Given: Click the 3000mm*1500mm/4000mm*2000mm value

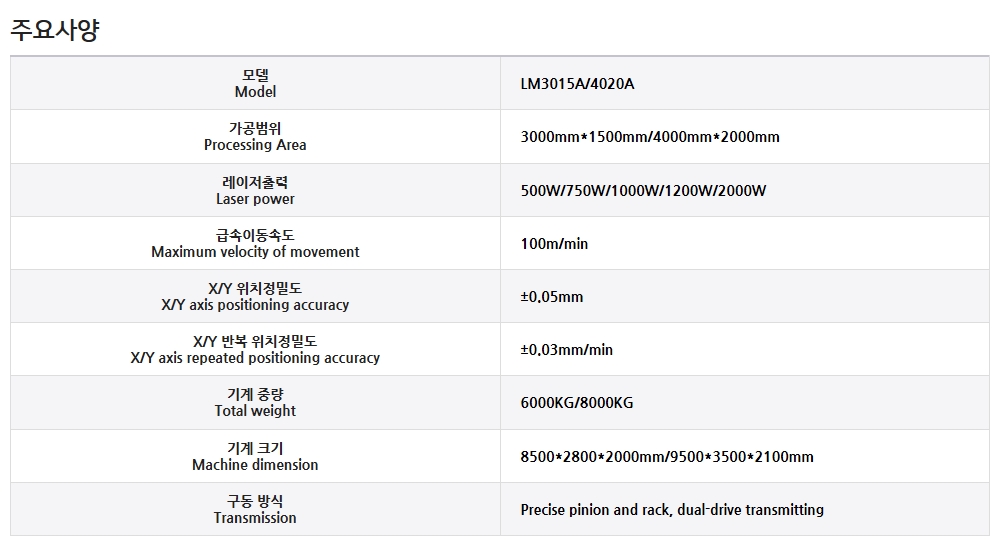Looking at the screenshot, I should coord(650,137).
